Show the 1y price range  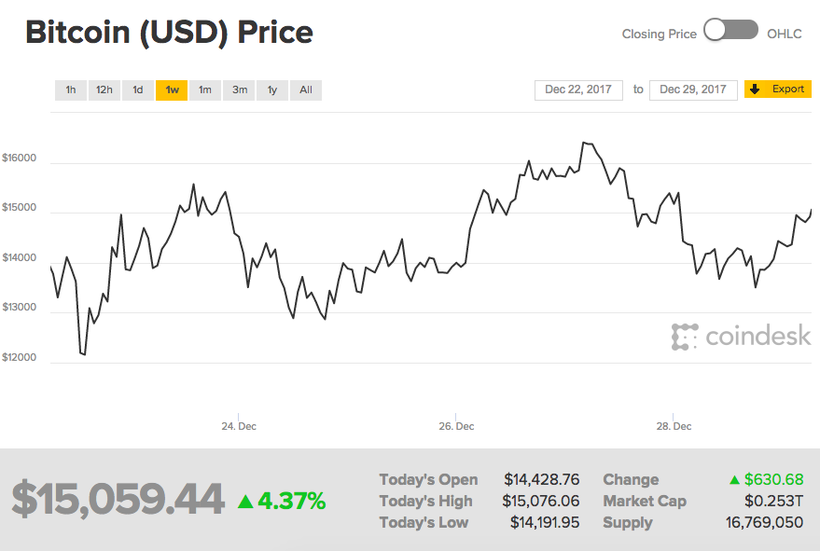coord(272,90)
